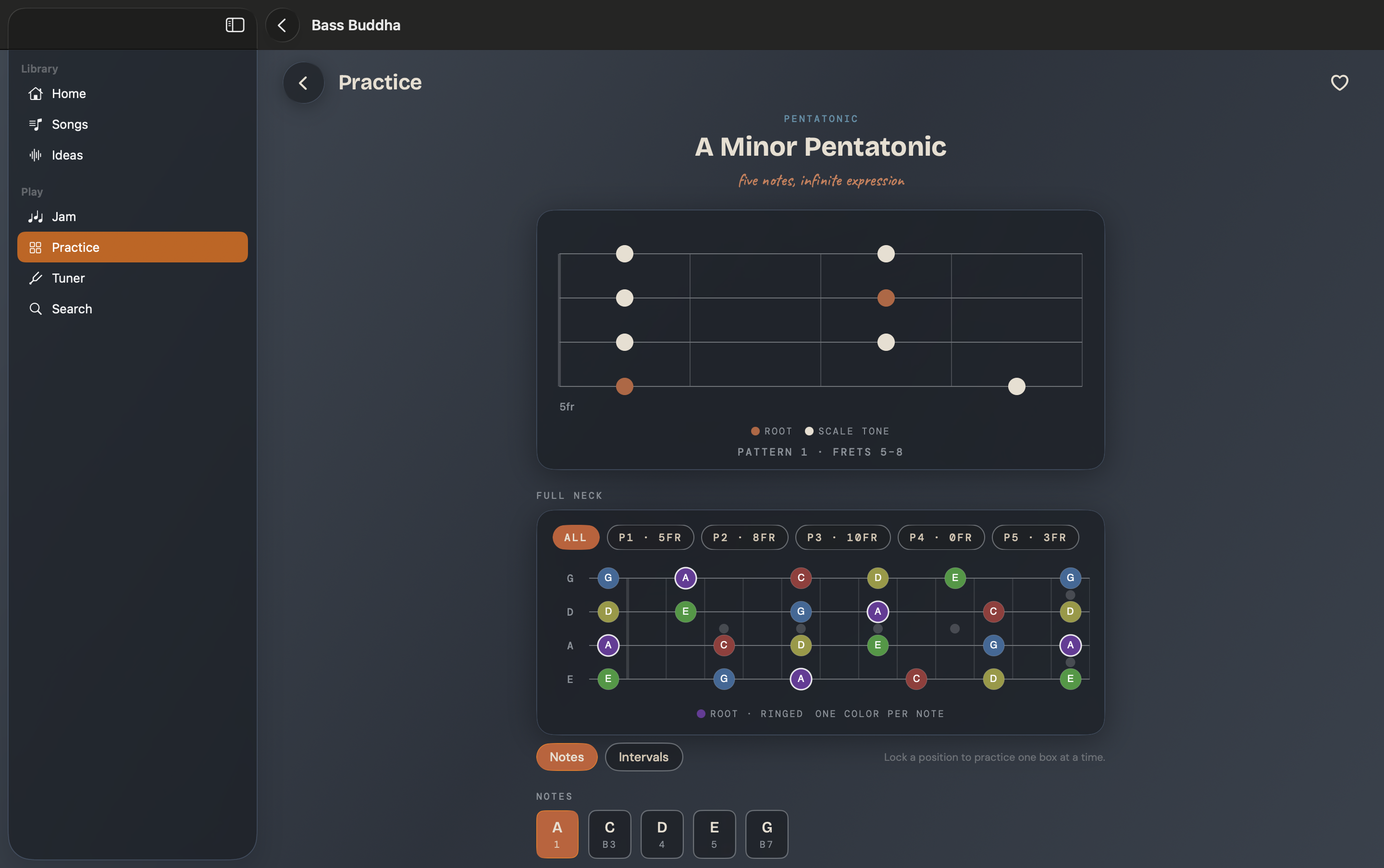1384x868 pixels.
Task: Click the FULL NECK label
Action: pyautogui.click(x=569, y=496)
